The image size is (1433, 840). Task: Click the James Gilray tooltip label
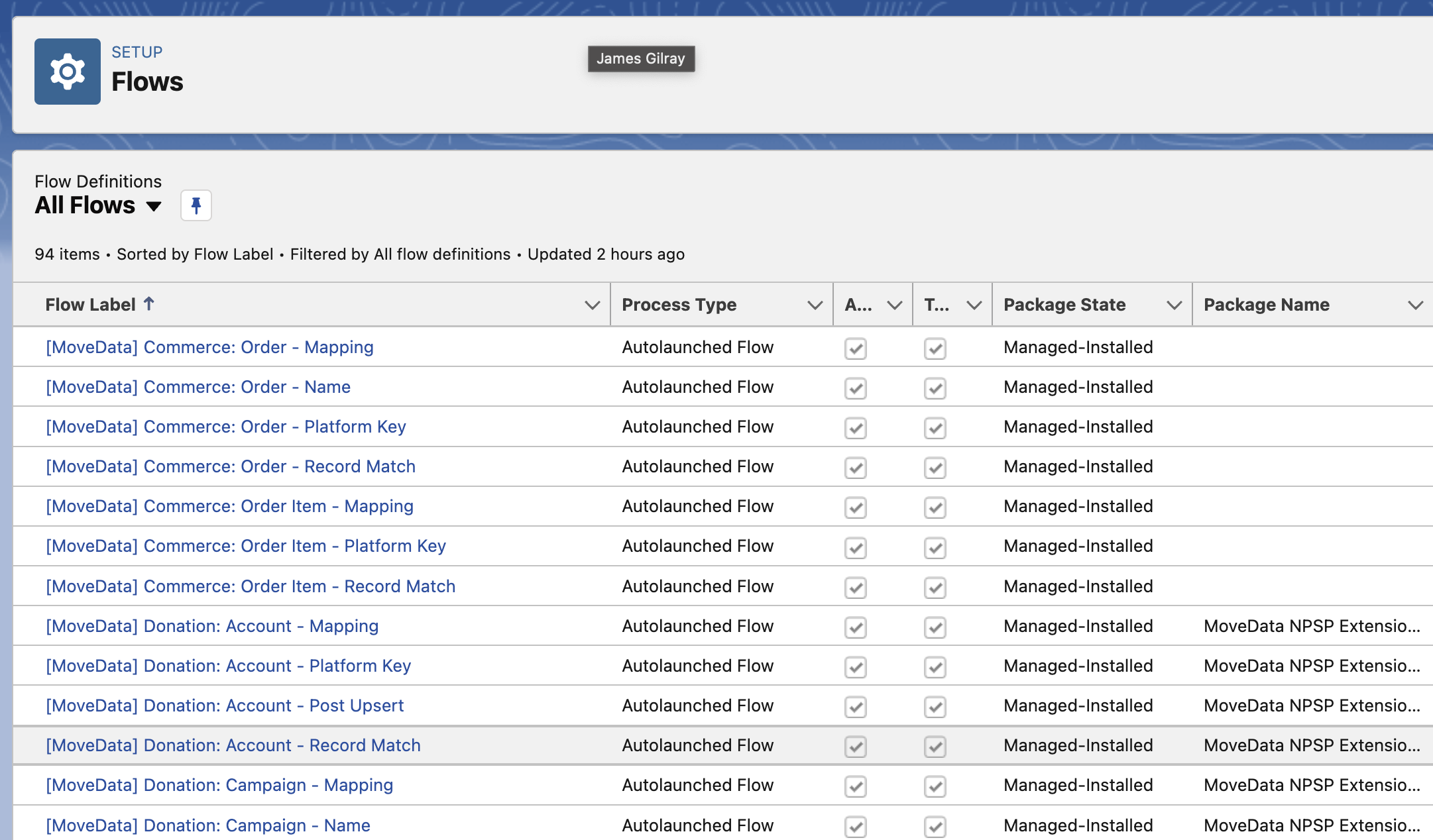tap(640, 58)
